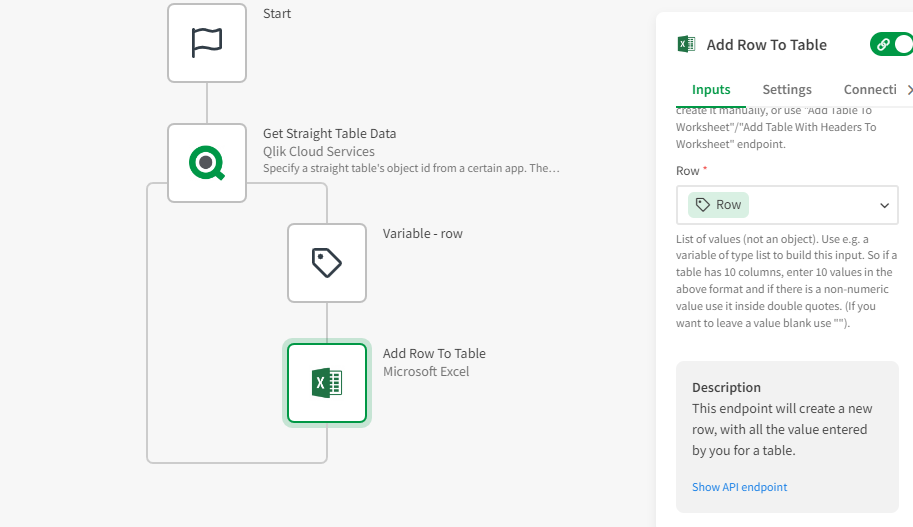Click the Get Straight Table Data title
Screen dimensions: 913x527
[x=329, y=133]
